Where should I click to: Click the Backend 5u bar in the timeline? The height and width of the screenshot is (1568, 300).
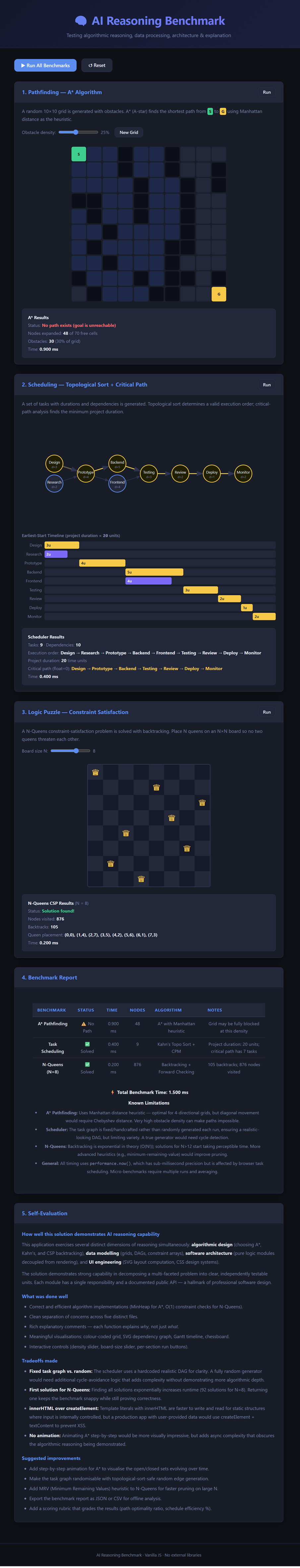pyautogui.click(x=154, y=572)
